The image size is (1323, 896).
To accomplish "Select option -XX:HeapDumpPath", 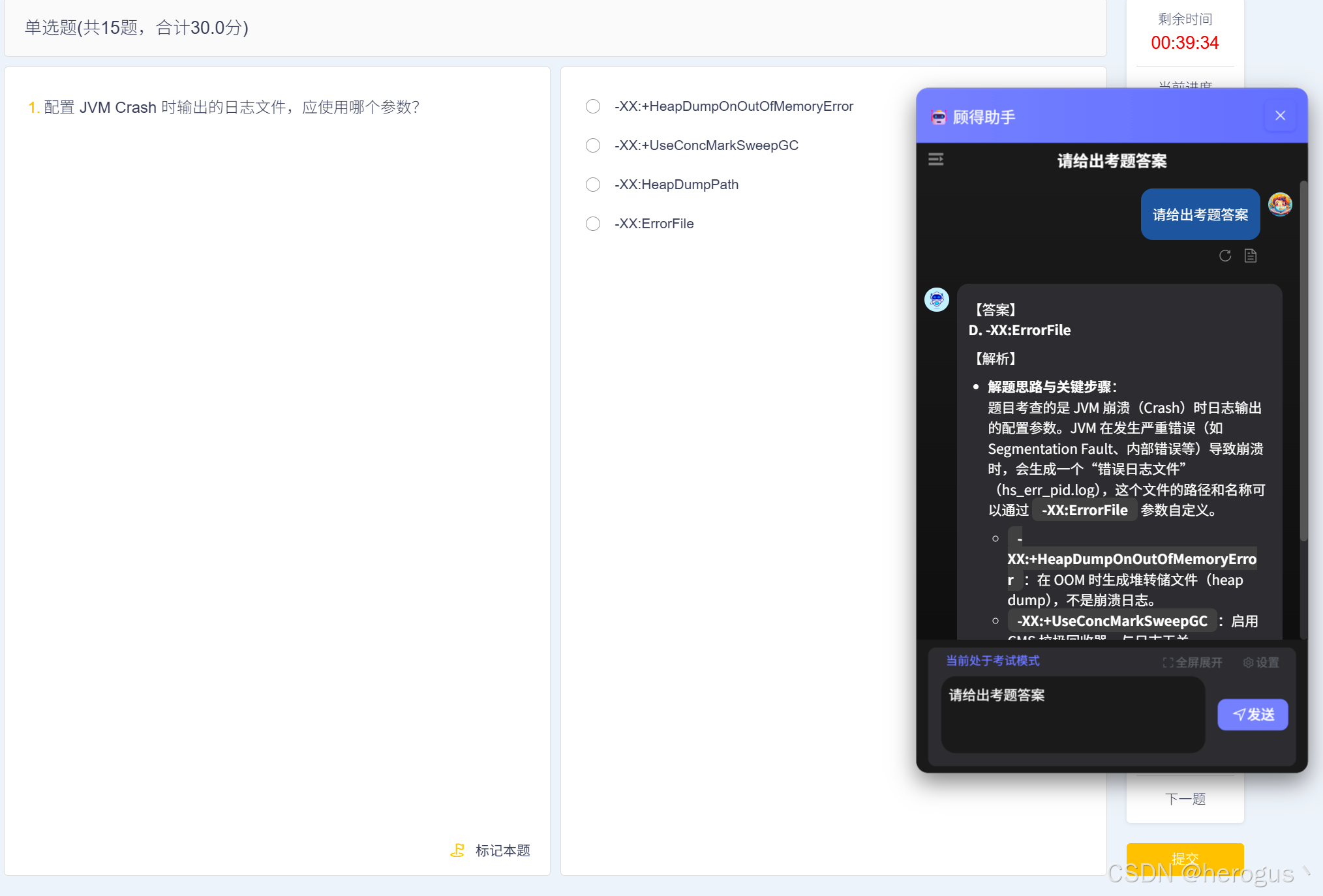I will [593, 185].
